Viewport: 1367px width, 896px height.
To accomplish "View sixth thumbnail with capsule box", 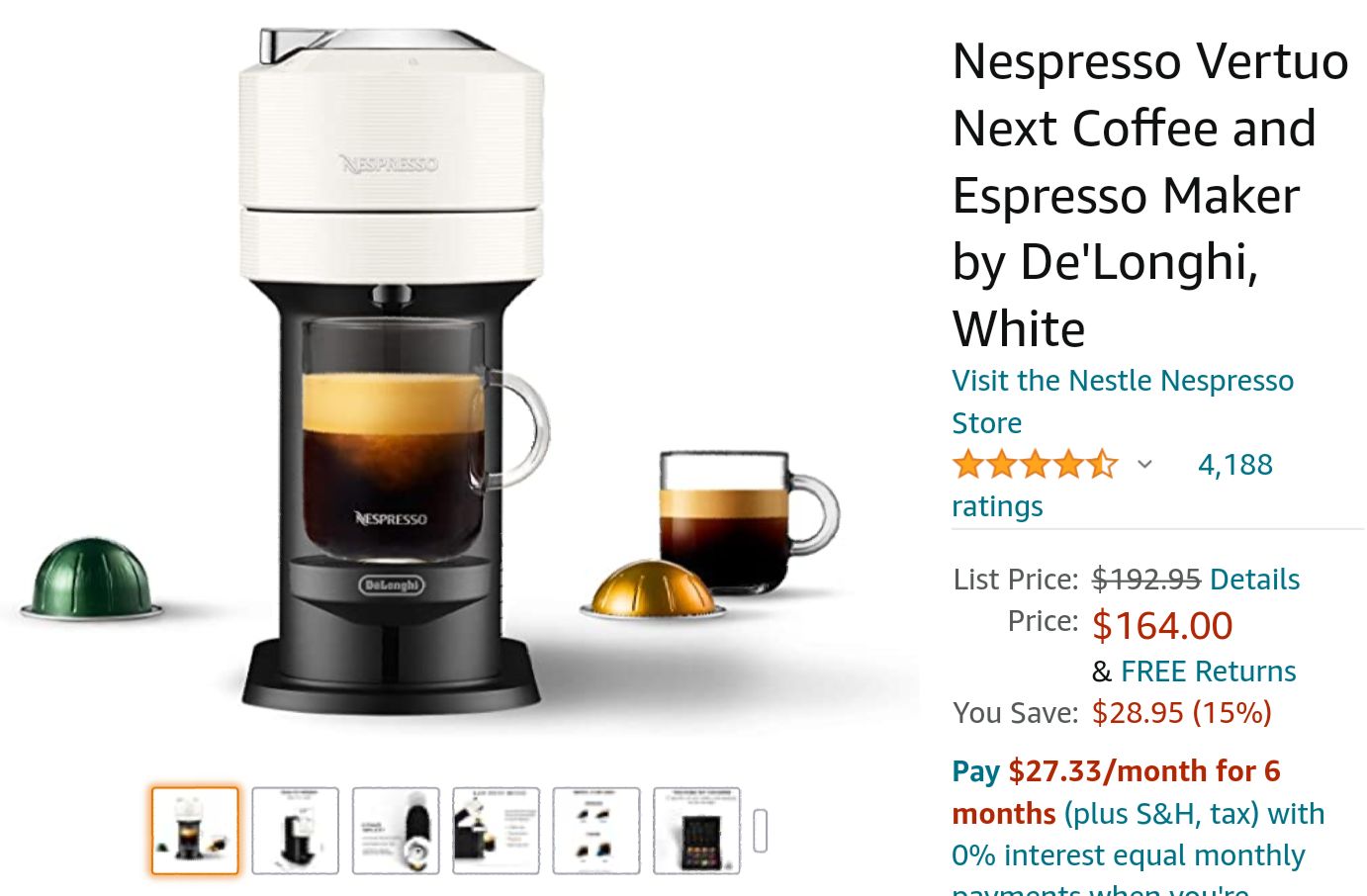I will pyautogui.click(x=696, y=831).
